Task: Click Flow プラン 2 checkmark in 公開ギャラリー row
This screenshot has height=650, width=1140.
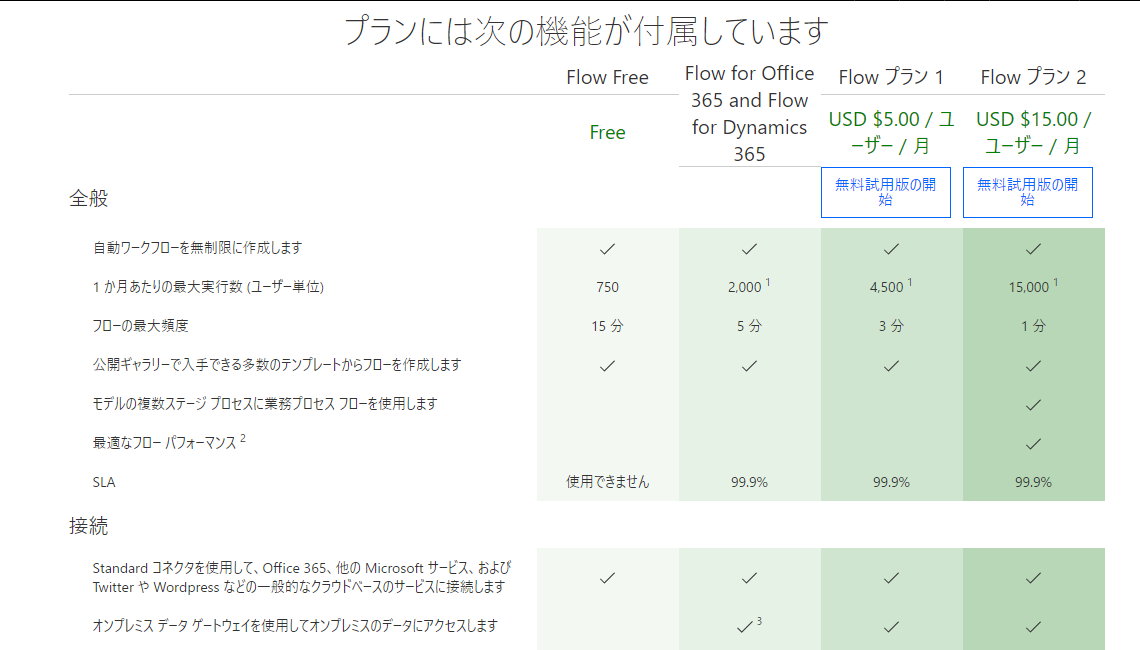Action: 1033,366
